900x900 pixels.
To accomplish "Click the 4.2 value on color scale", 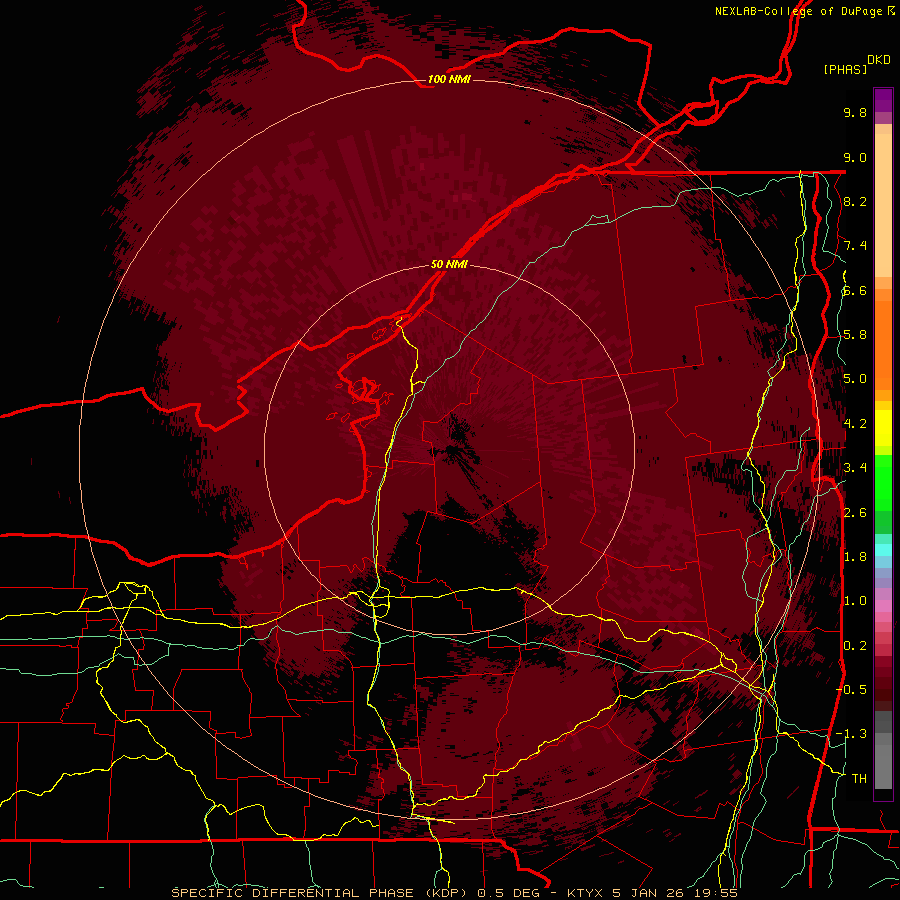I will (x=855, y=424).
